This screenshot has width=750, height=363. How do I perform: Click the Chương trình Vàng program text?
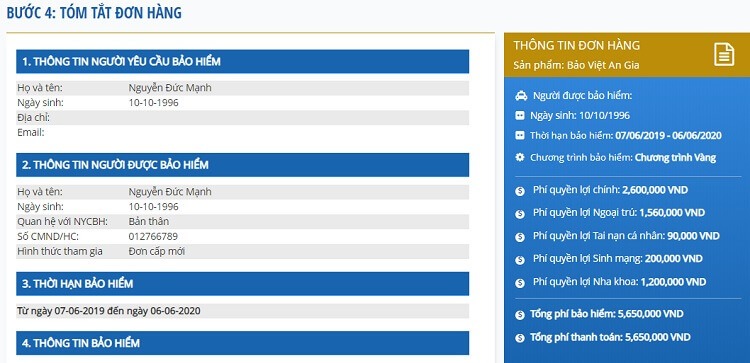pos(675,157)
